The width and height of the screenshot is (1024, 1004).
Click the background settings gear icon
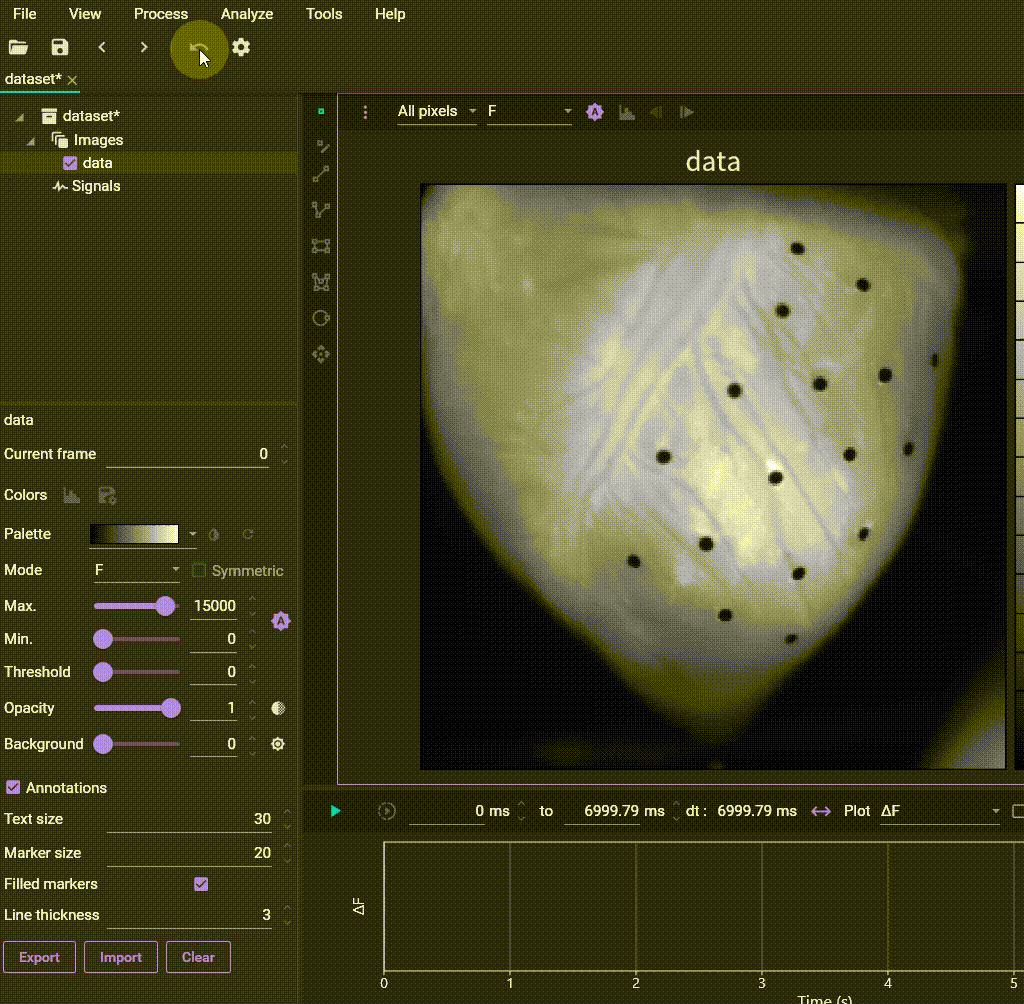point(278,744)
